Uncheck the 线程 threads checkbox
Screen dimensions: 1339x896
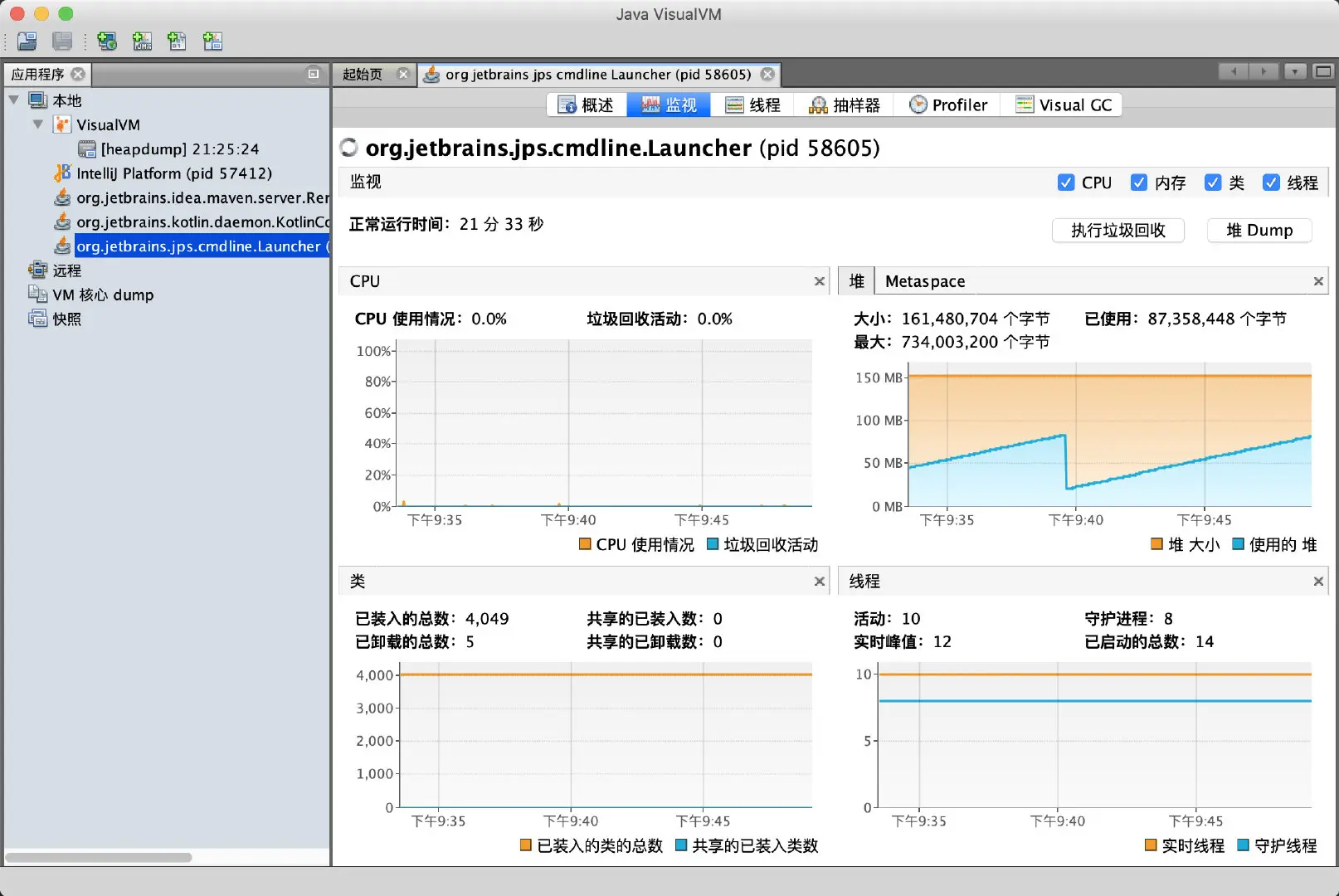(x=1271, y=183)
